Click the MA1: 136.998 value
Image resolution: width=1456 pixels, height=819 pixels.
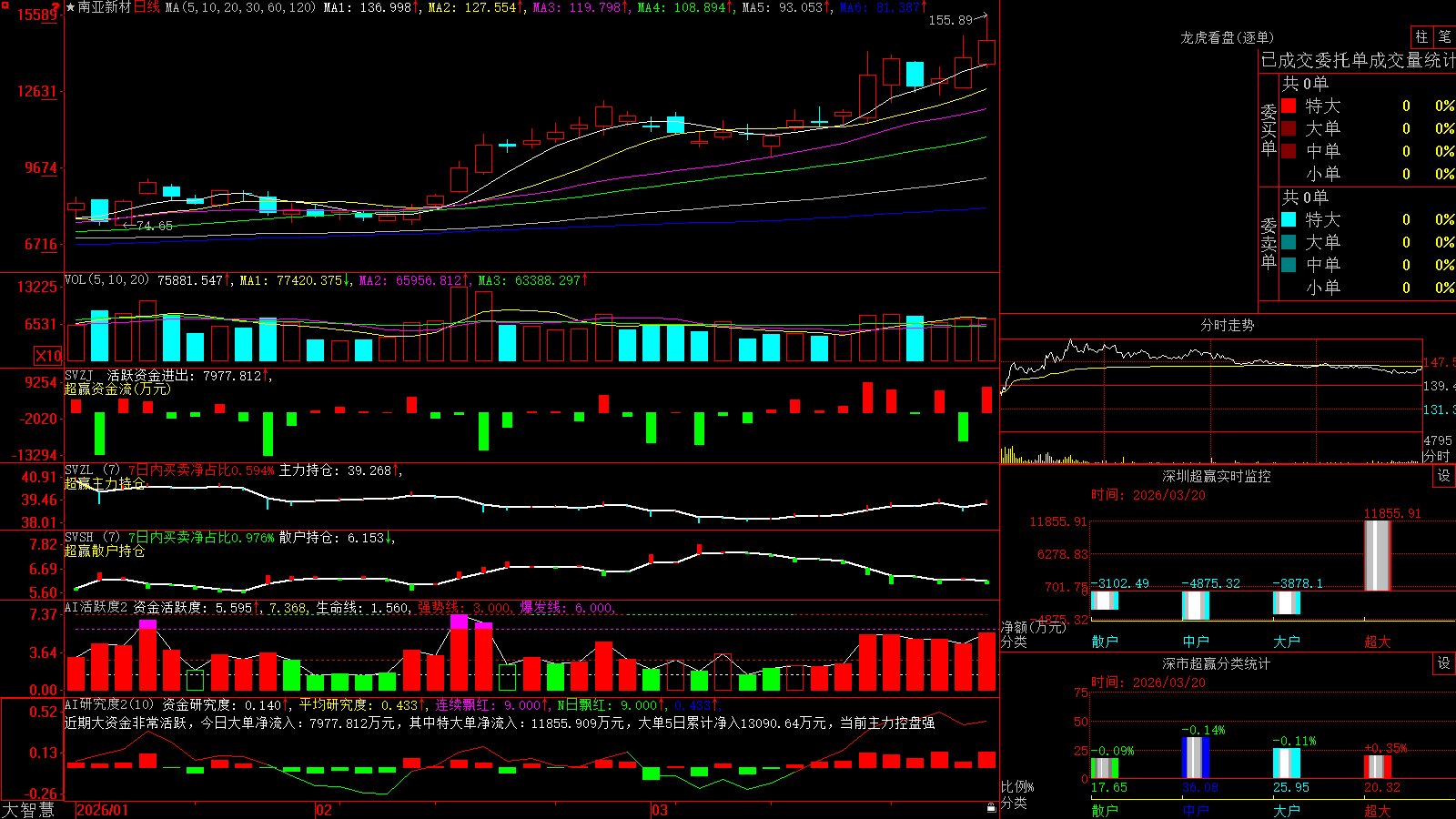[370, 7]
